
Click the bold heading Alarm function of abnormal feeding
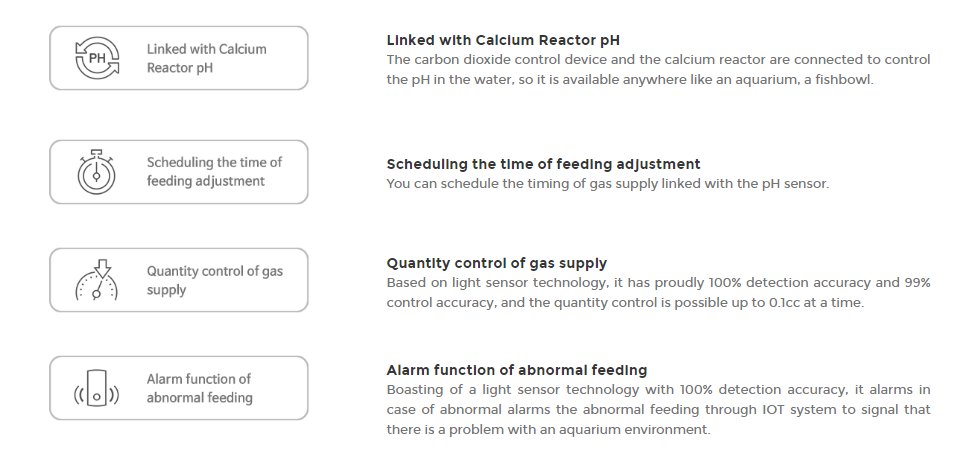point(517,370)
